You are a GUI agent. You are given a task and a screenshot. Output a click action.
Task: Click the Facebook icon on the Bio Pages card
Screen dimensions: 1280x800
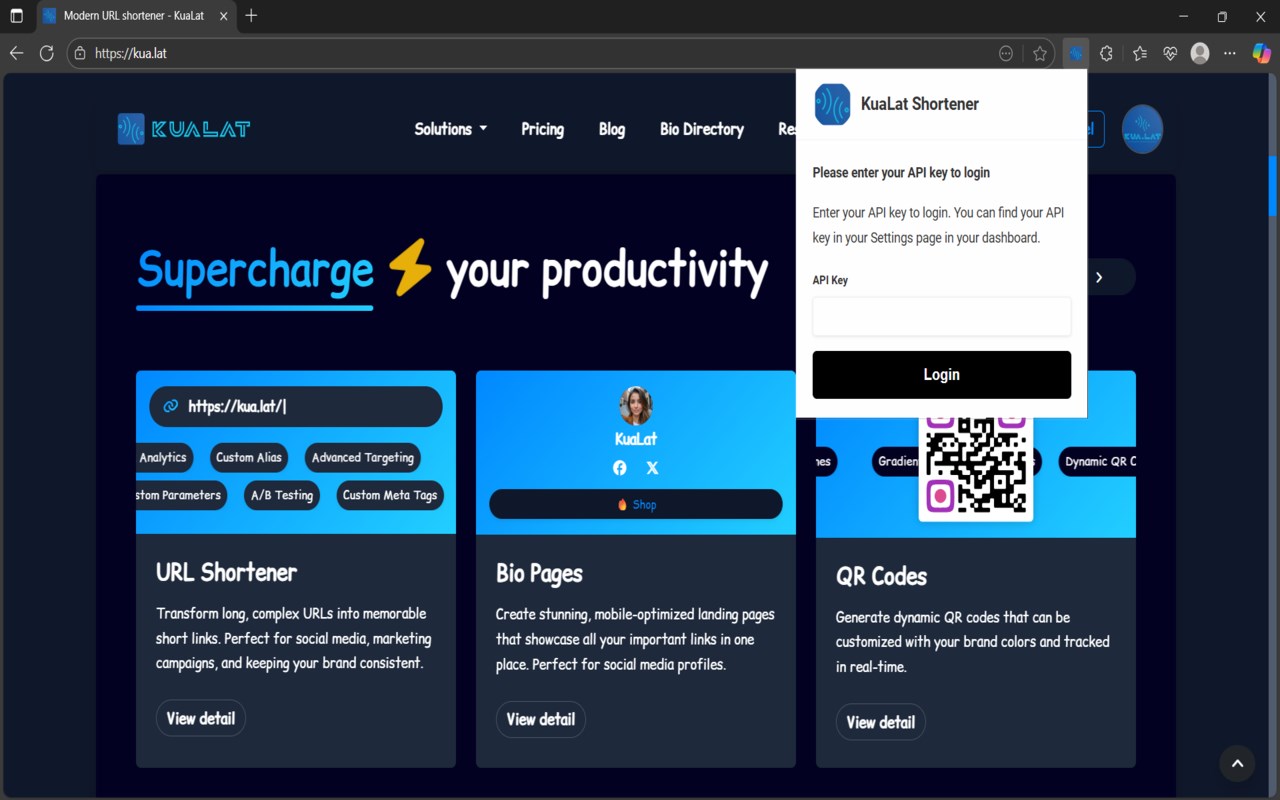620,468
